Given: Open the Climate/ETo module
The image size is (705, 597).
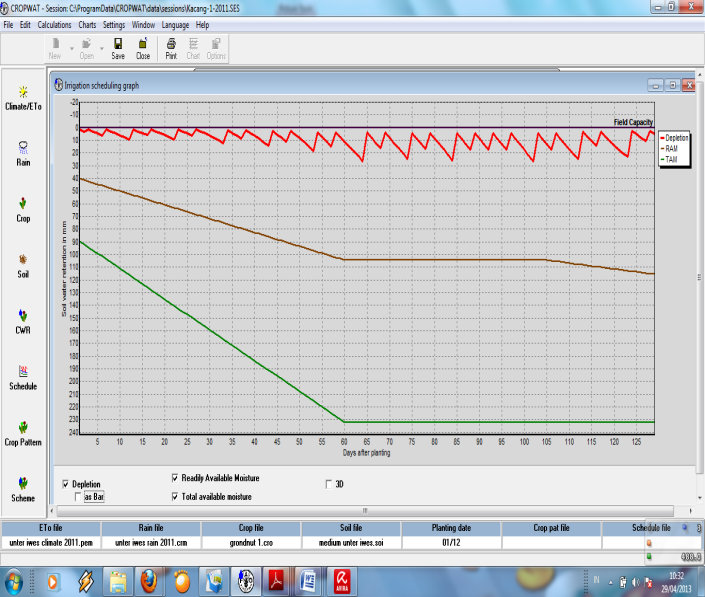Looking at the screenshot, I should pos(22,96).
